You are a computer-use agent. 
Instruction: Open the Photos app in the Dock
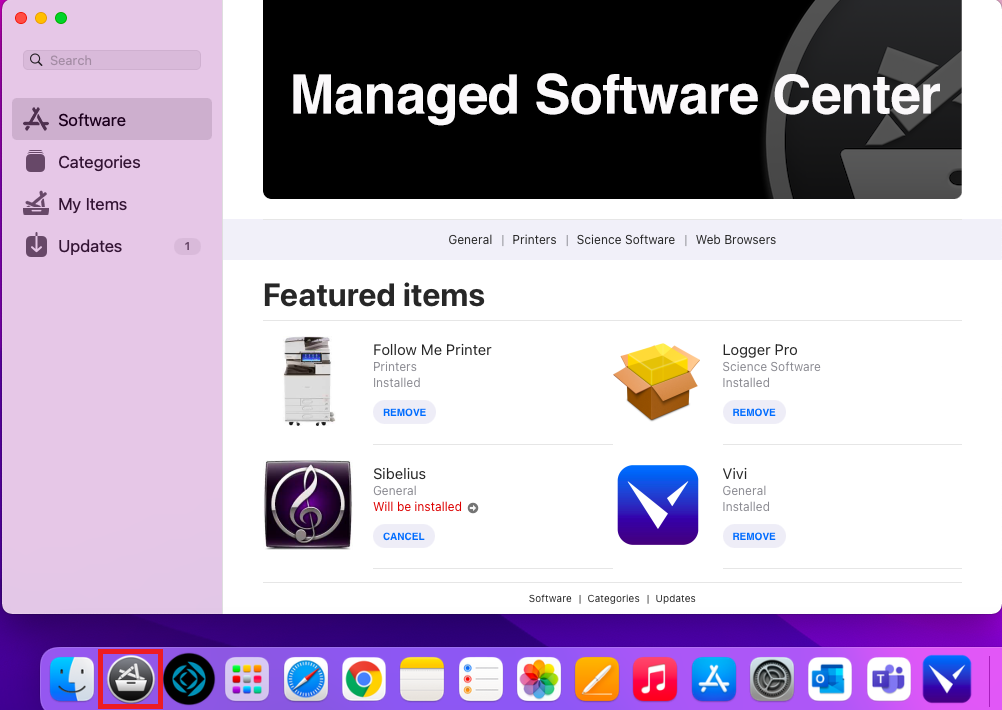coord(539,678)
